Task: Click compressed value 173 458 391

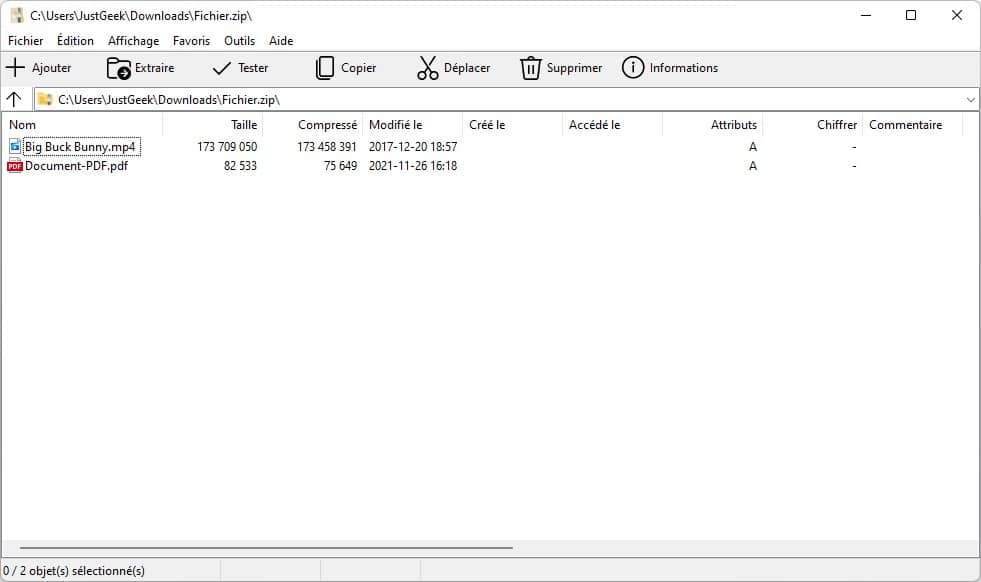Action: point(327,146)
